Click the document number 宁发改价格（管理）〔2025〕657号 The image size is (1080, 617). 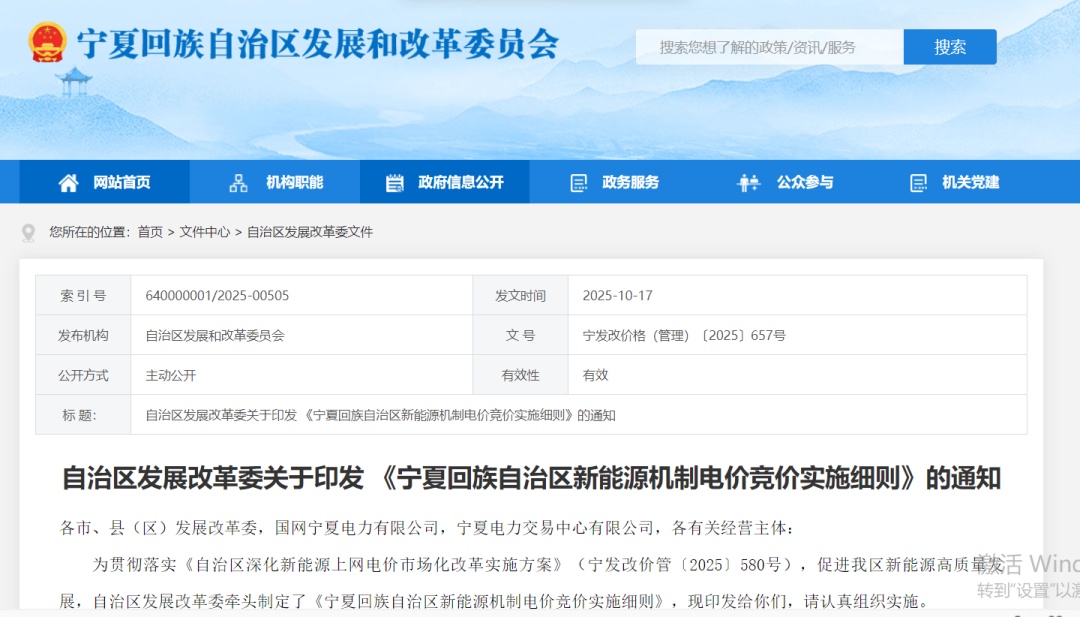684,336
